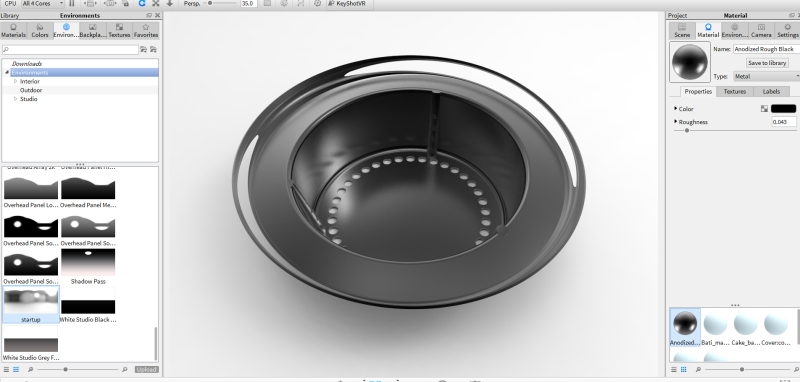Select White Studio Black environment thumbnail
The width and height of the screenshot is (800, 382).
click(x=88, y=304)
